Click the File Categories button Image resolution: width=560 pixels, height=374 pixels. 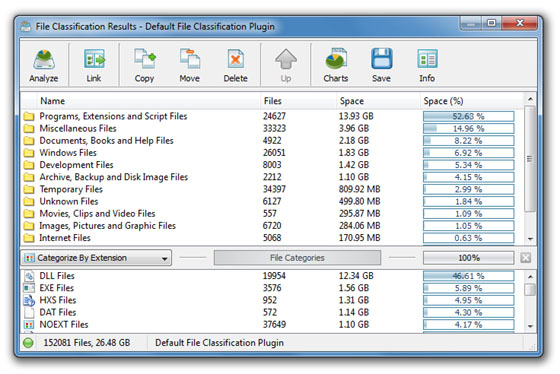tap(297, 258)
